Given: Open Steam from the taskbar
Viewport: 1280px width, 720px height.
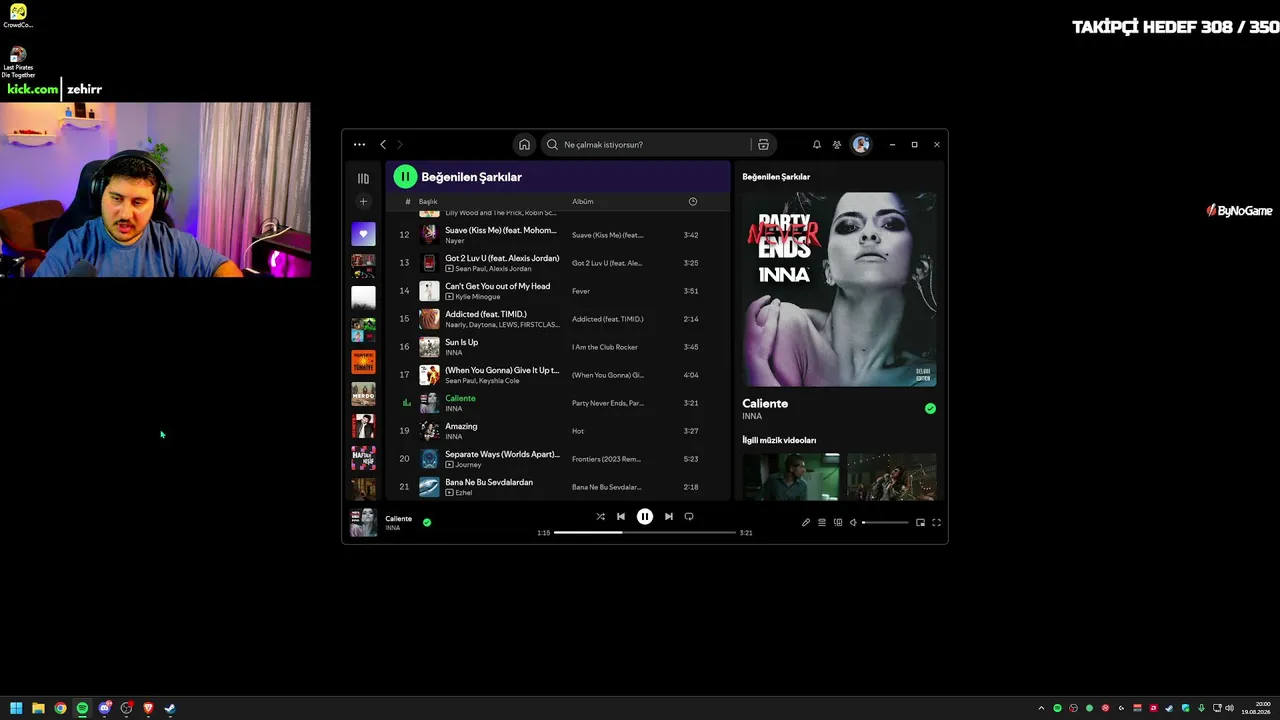Looking at the screenshot, I should tap(170, 709).
